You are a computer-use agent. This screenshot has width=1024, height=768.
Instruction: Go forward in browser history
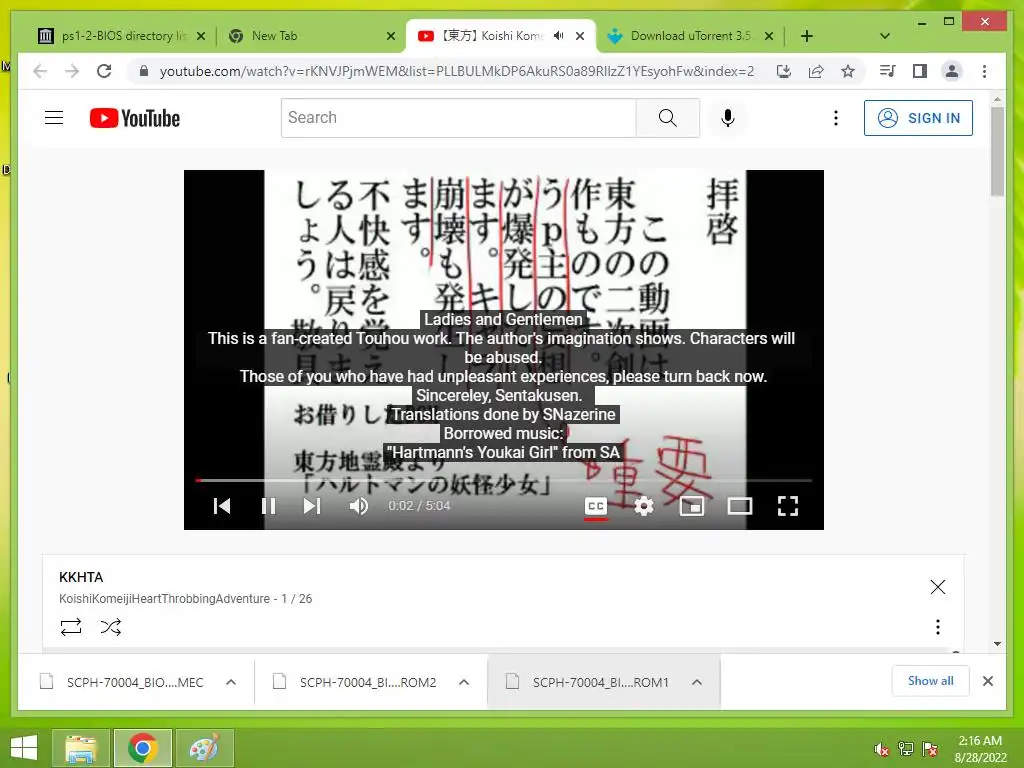pos(72,71)
